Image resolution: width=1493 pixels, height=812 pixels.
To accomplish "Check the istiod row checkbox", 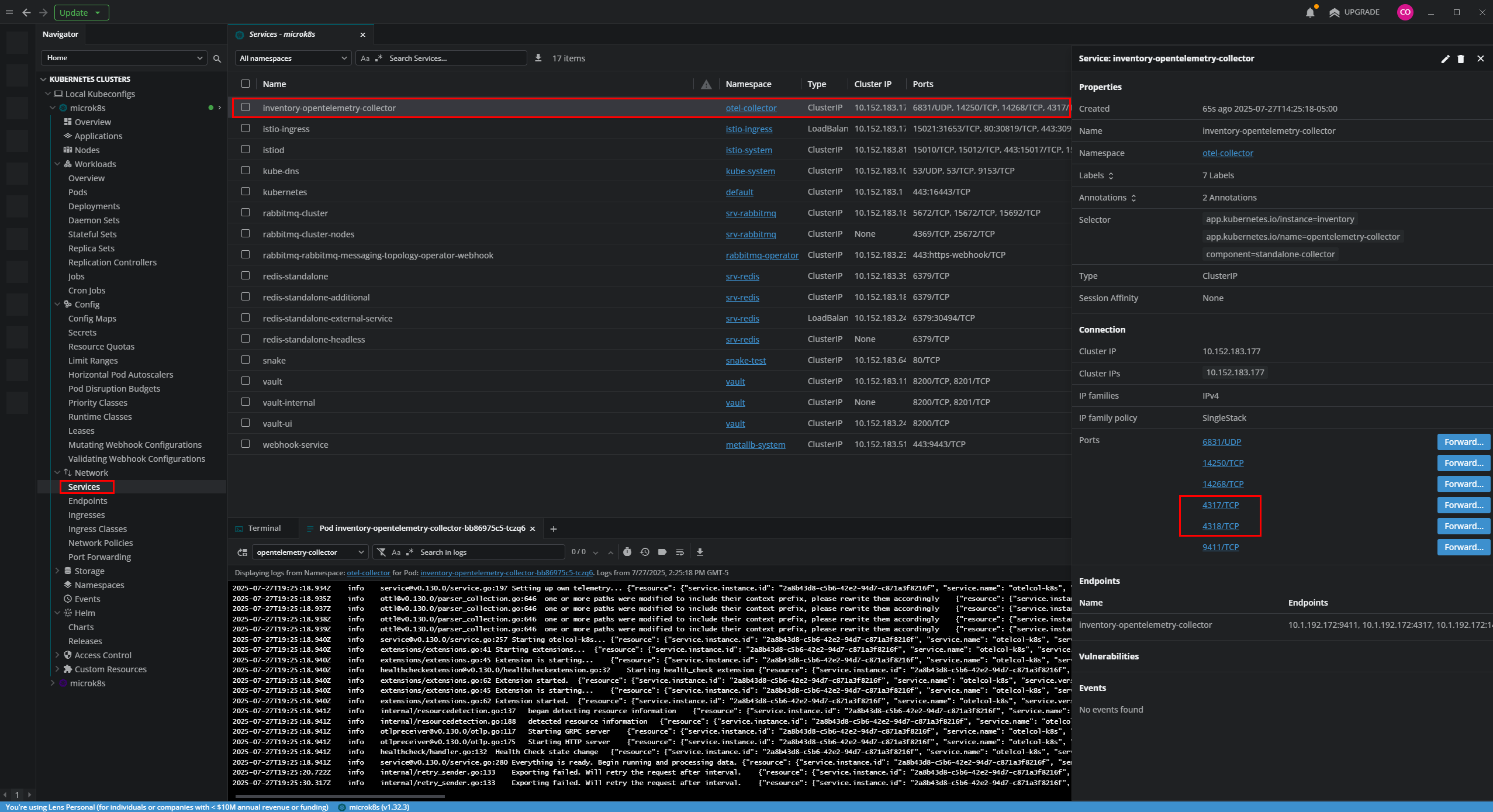I will pos(246,149).
